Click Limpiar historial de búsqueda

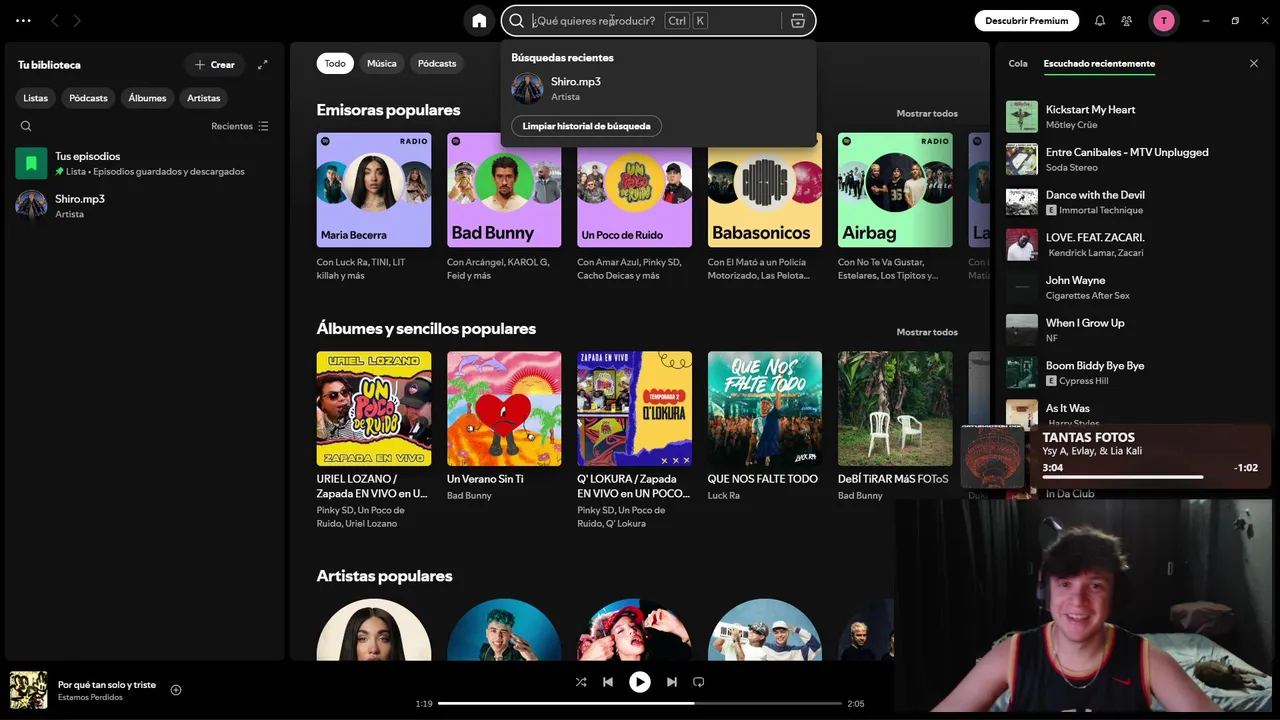coord(586,126)
